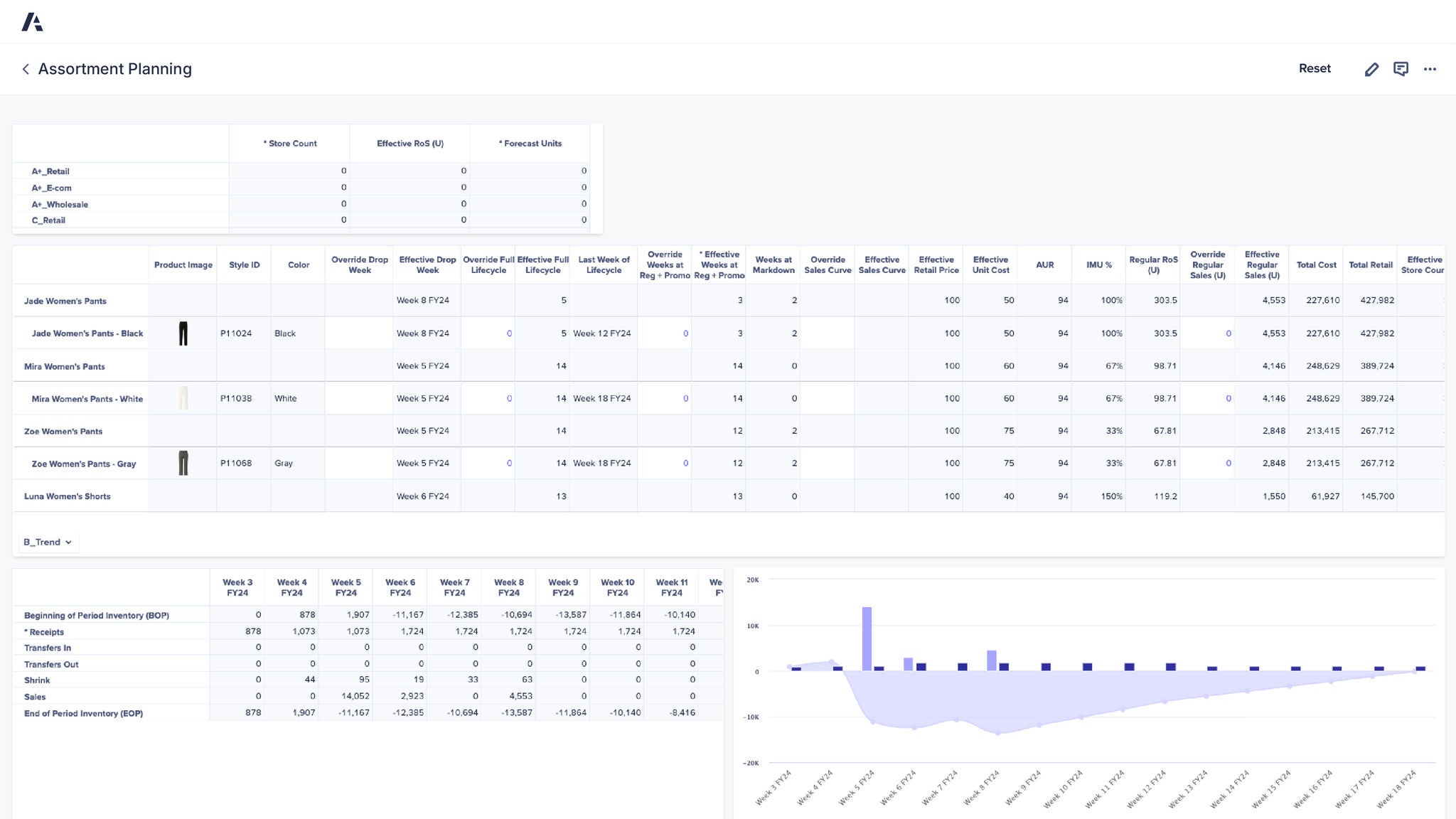Click the pencil edit icon

(x=1371, y=68)
